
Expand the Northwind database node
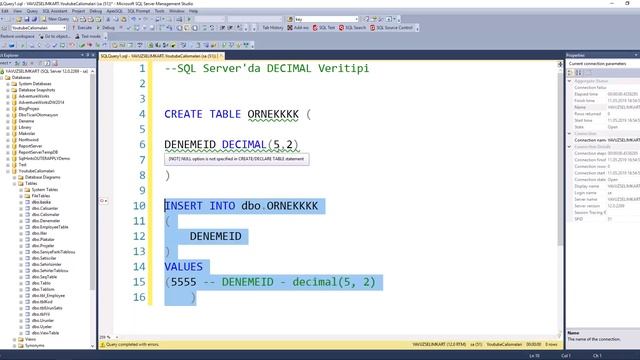8,140
